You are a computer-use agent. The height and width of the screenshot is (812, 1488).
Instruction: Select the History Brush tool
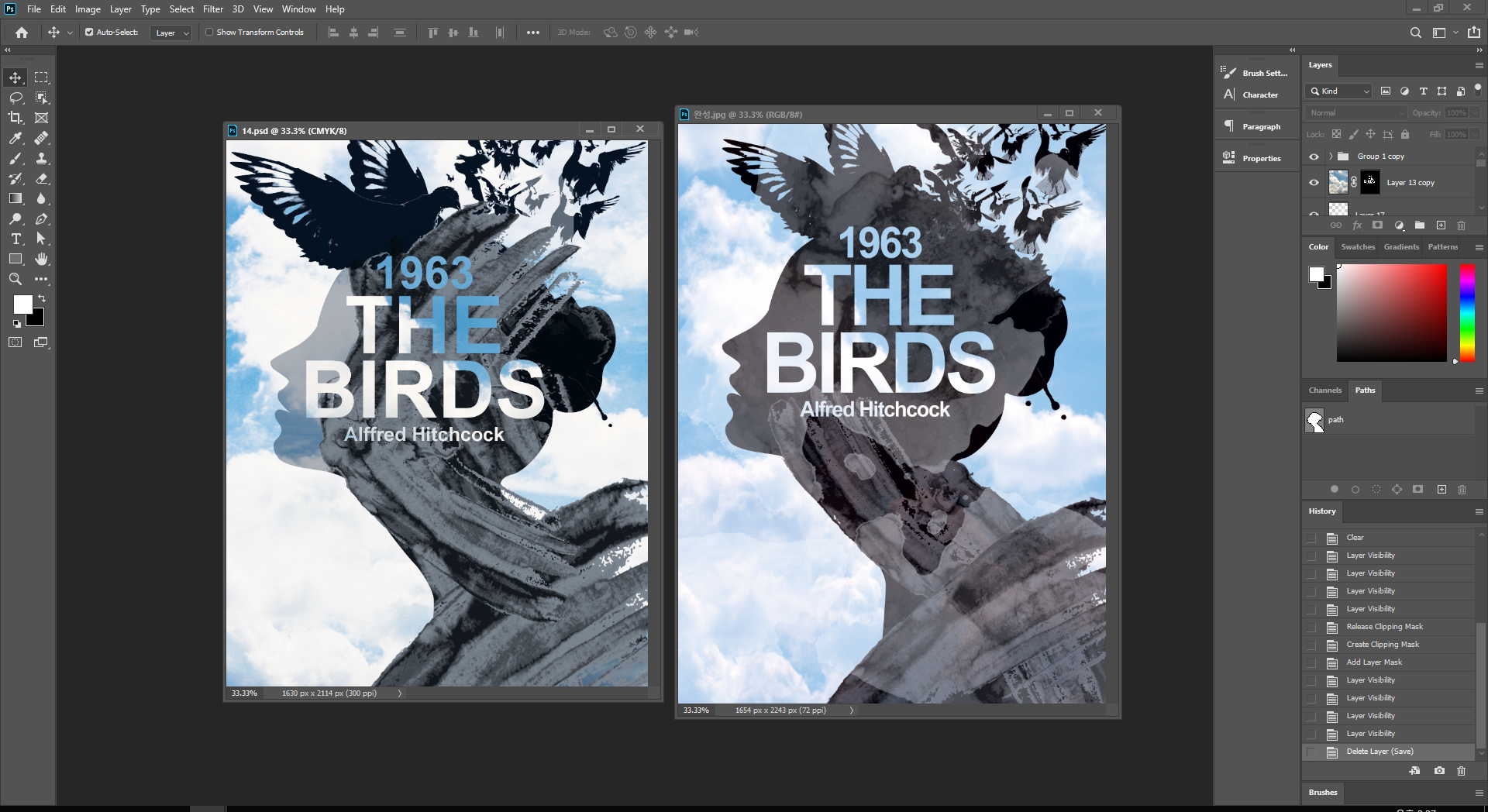pyautogui.click(x=15, y=178)
